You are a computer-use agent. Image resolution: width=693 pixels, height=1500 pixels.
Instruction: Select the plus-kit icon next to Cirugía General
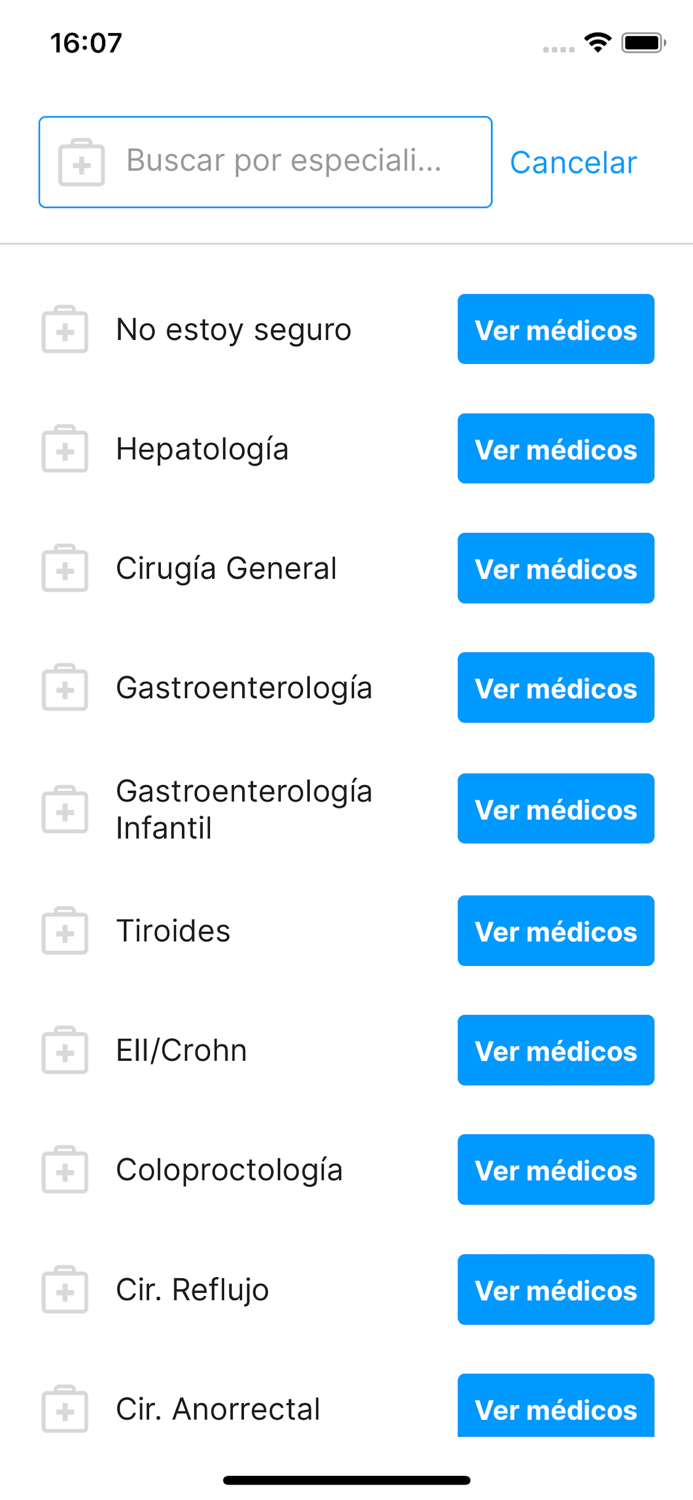(x=64, y=568)
